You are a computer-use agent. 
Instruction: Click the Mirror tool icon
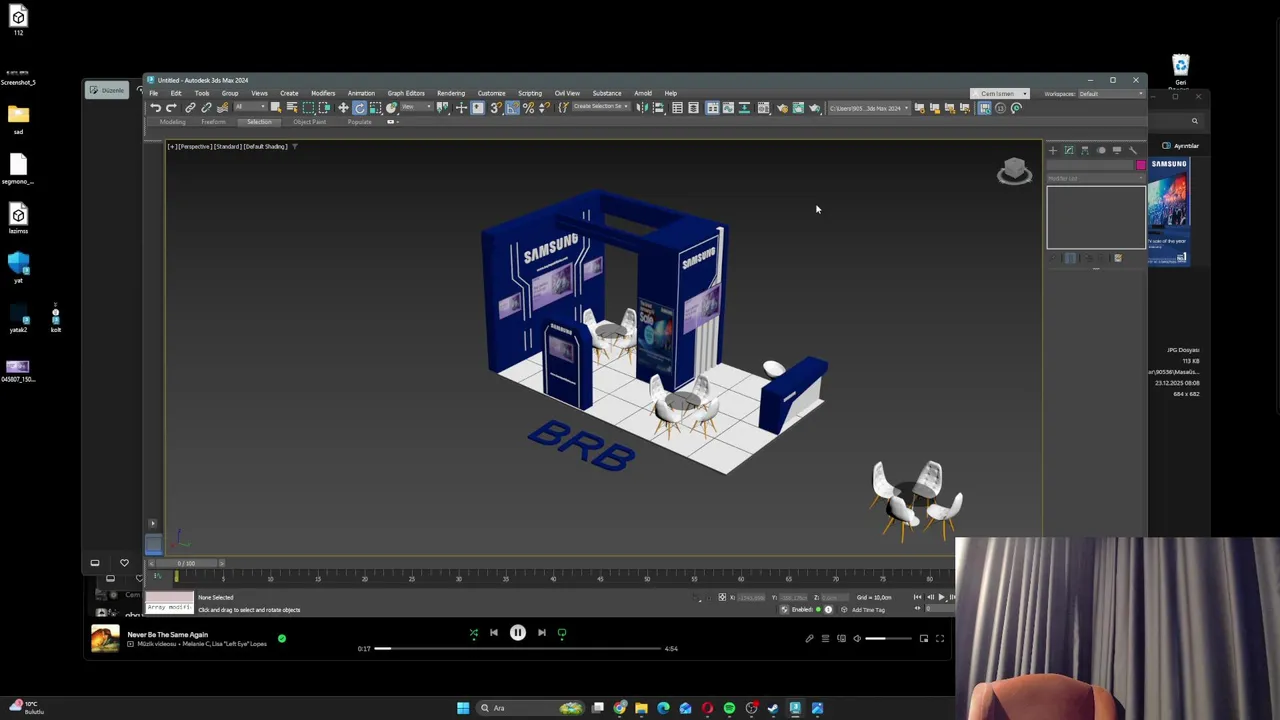pyautogui.click(x=642, y=108)
